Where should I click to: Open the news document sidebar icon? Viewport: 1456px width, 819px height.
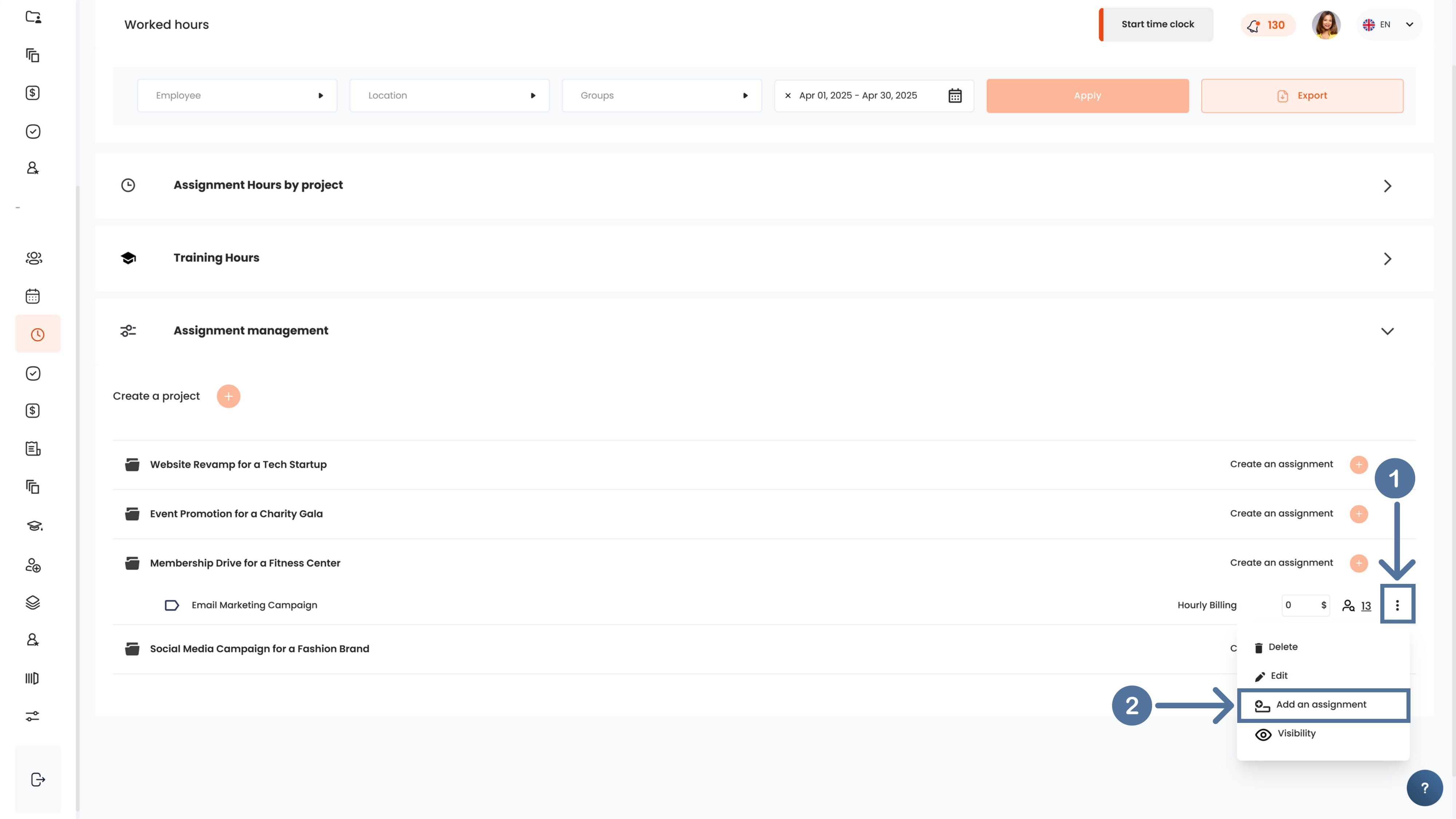33,449
